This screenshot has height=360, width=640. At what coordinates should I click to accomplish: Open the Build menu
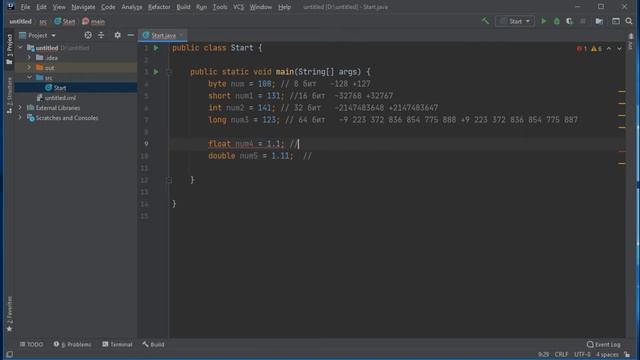pos(183,7)
